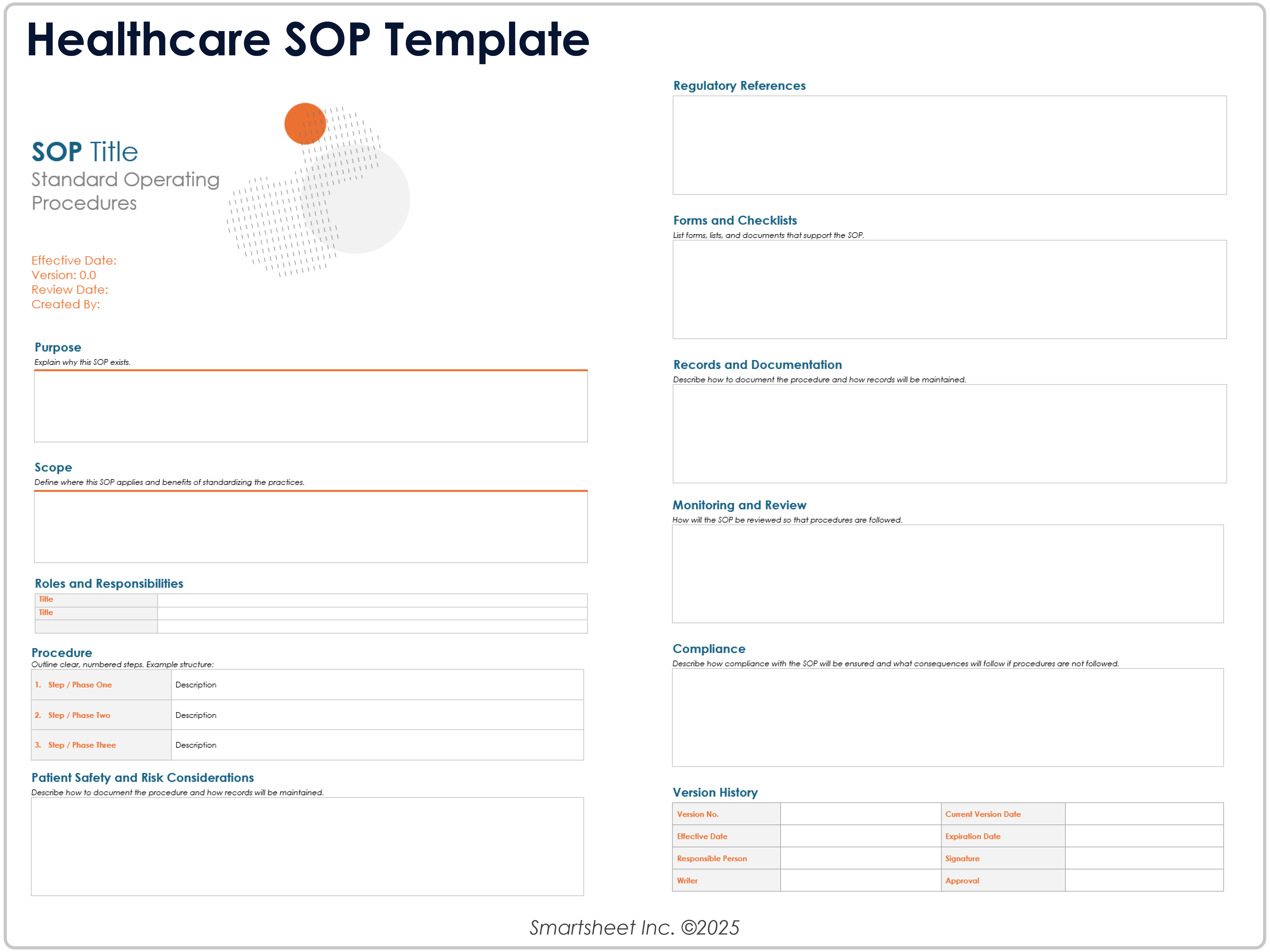Click the SOP Title heading
The height and width of the screenshot is (952, 1270).
pyautogui.click(x=84, y=152)
